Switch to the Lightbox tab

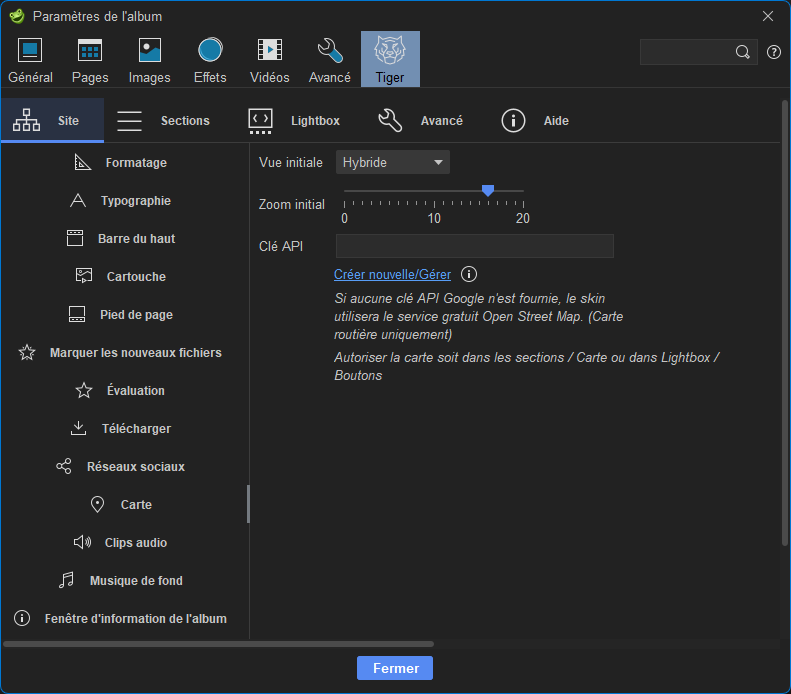(x=294, y=121)
